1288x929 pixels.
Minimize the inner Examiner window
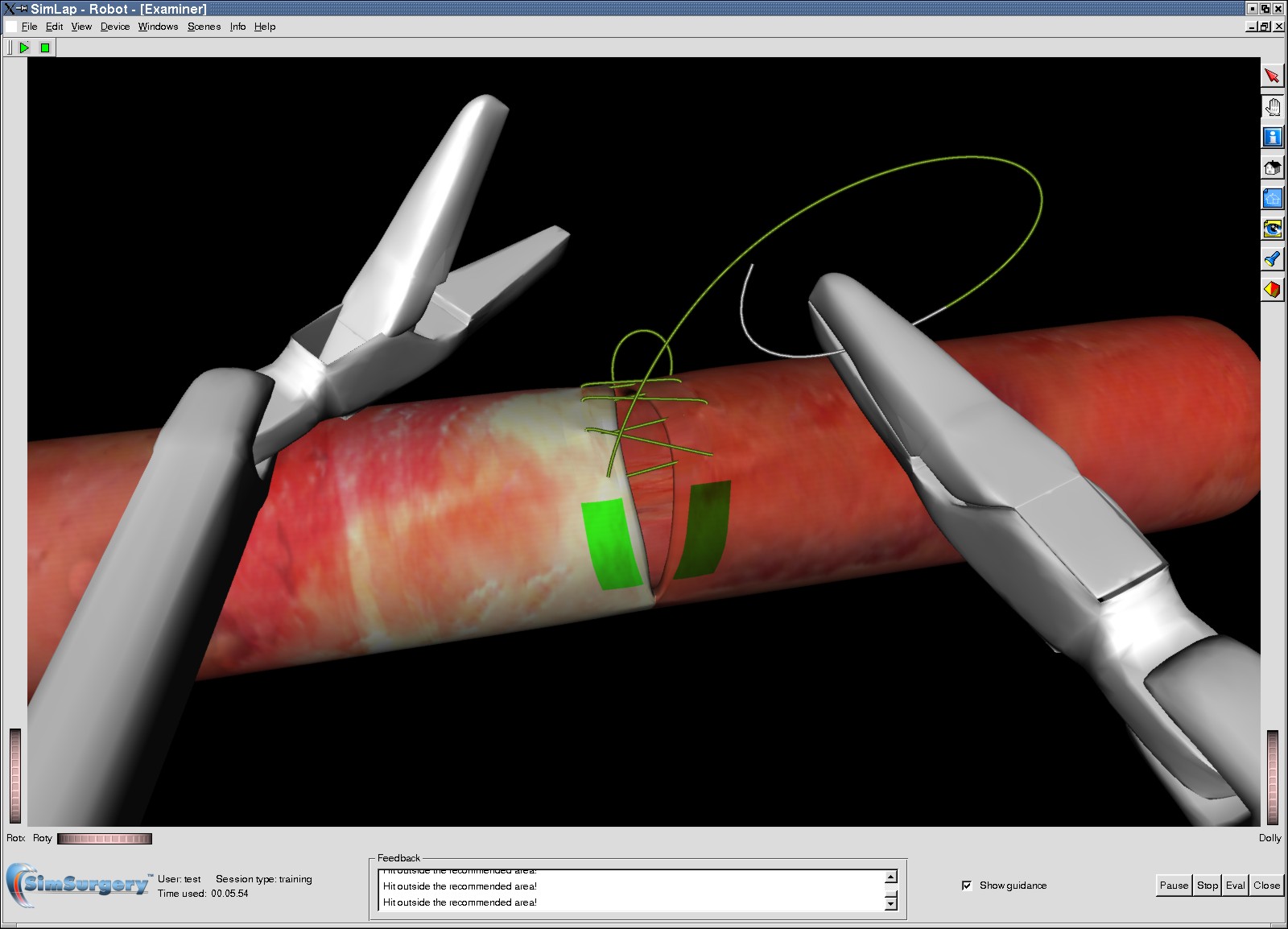[x=1252, y=27]
